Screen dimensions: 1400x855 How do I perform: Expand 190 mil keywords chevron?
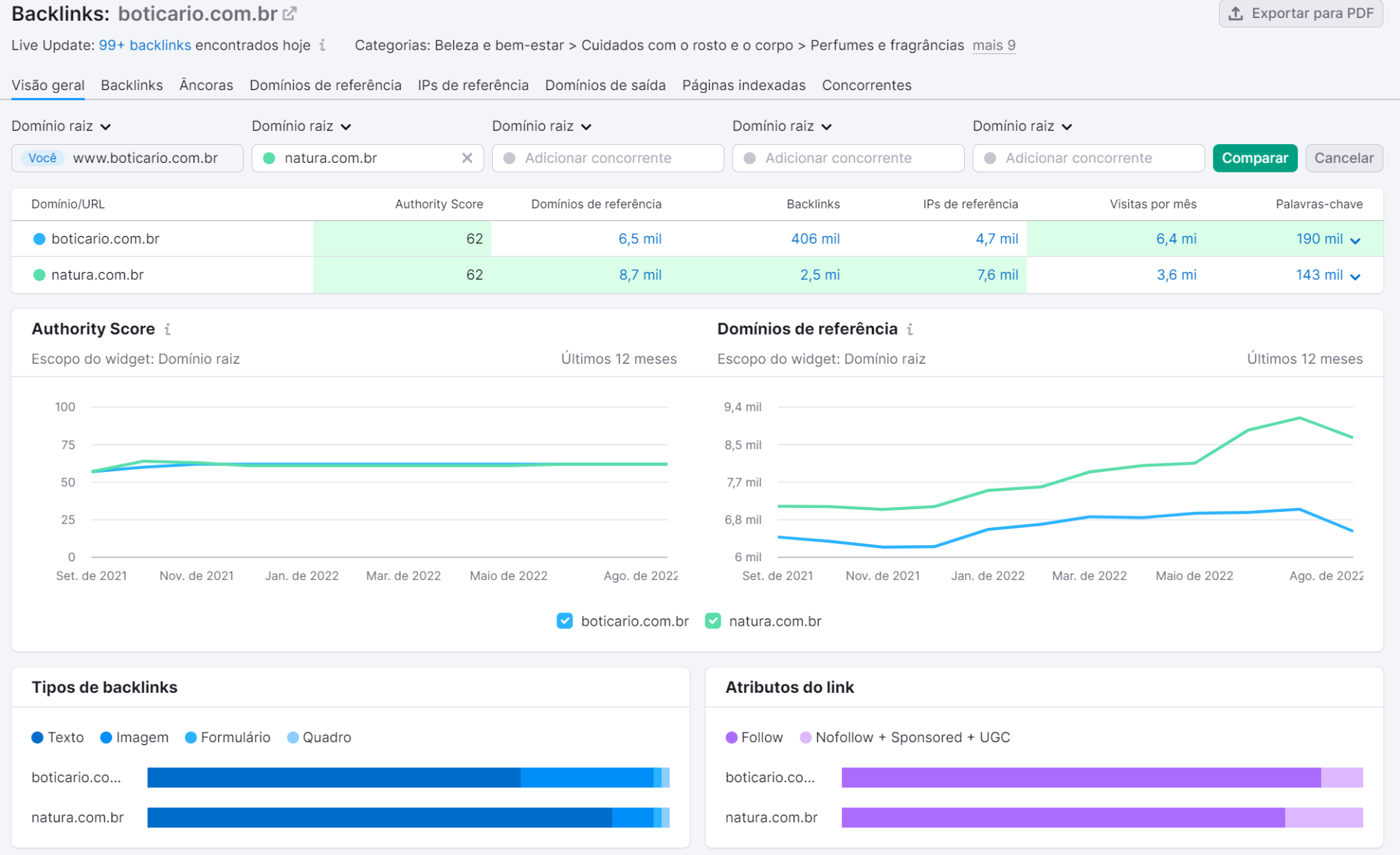(1356, 240)
